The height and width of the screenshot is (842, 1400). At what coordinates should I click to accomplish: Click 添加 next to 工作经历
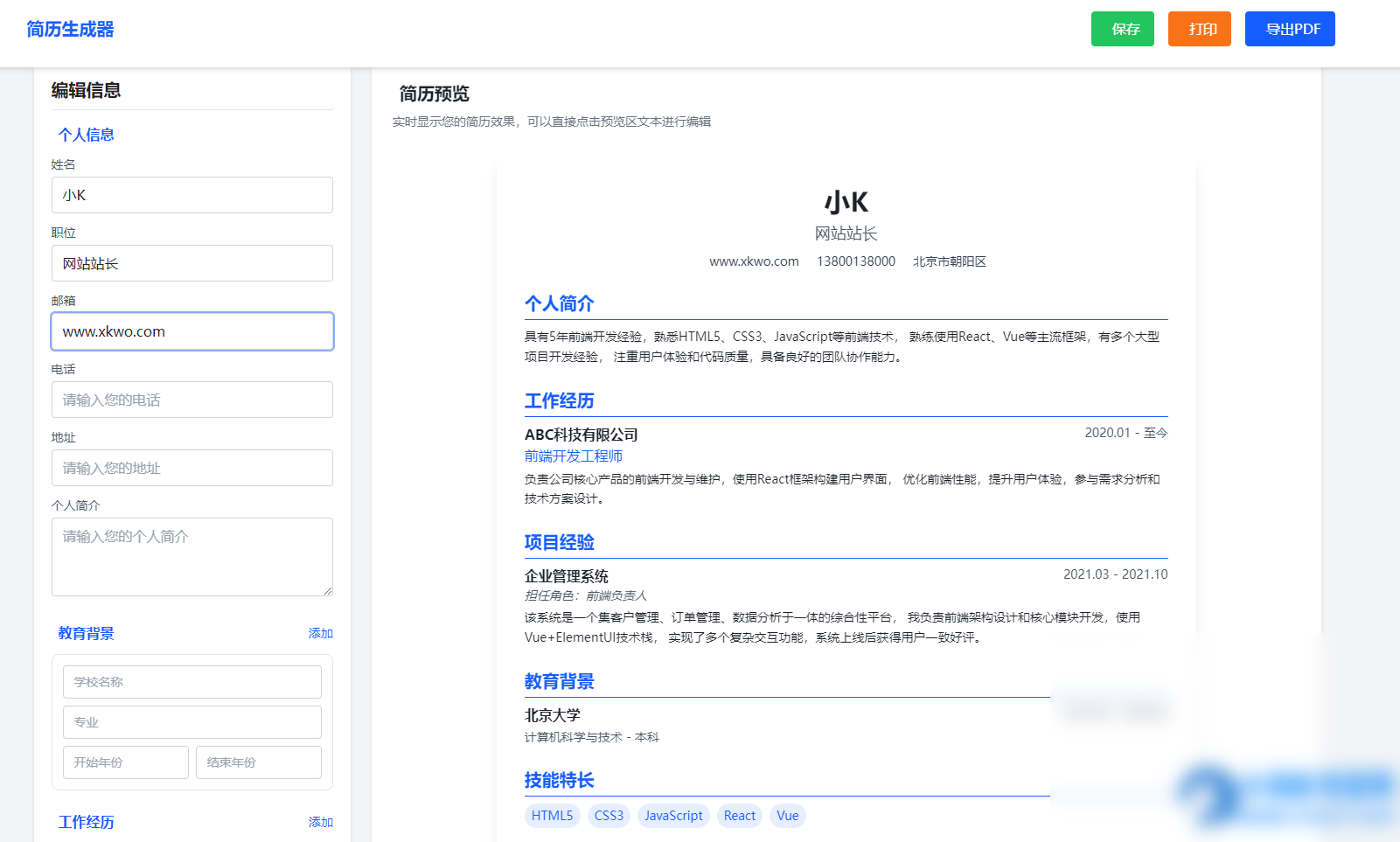pos(320,822)
